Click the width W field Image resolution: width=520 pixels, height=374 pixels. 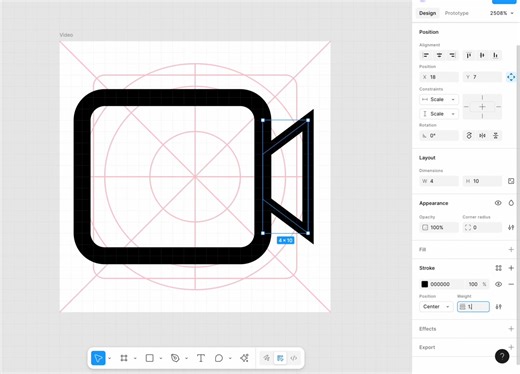pos(439,181)
